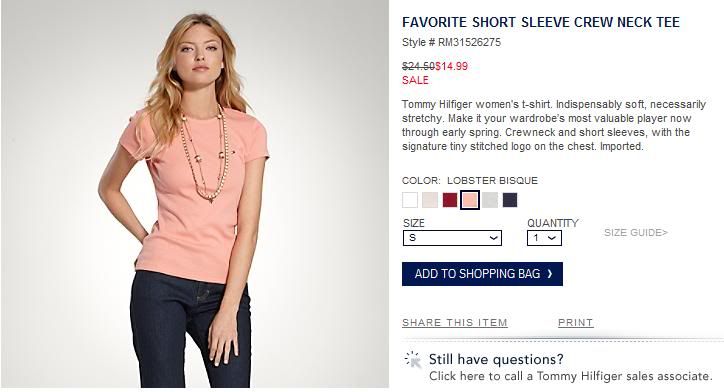This screenshot has height=392, width=724.
Task: Select the white color swatch
Action: click(x=410, y=200)
